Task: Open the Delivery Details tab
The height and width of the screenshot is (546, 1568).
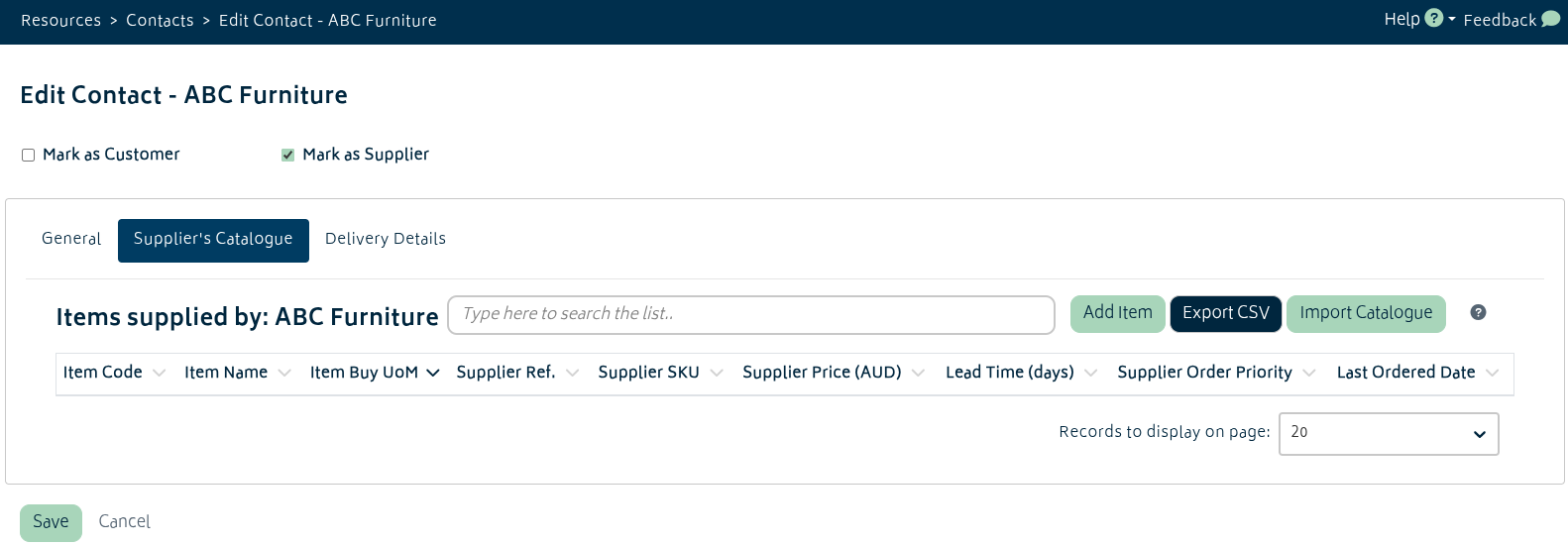Action: point(386,240)
